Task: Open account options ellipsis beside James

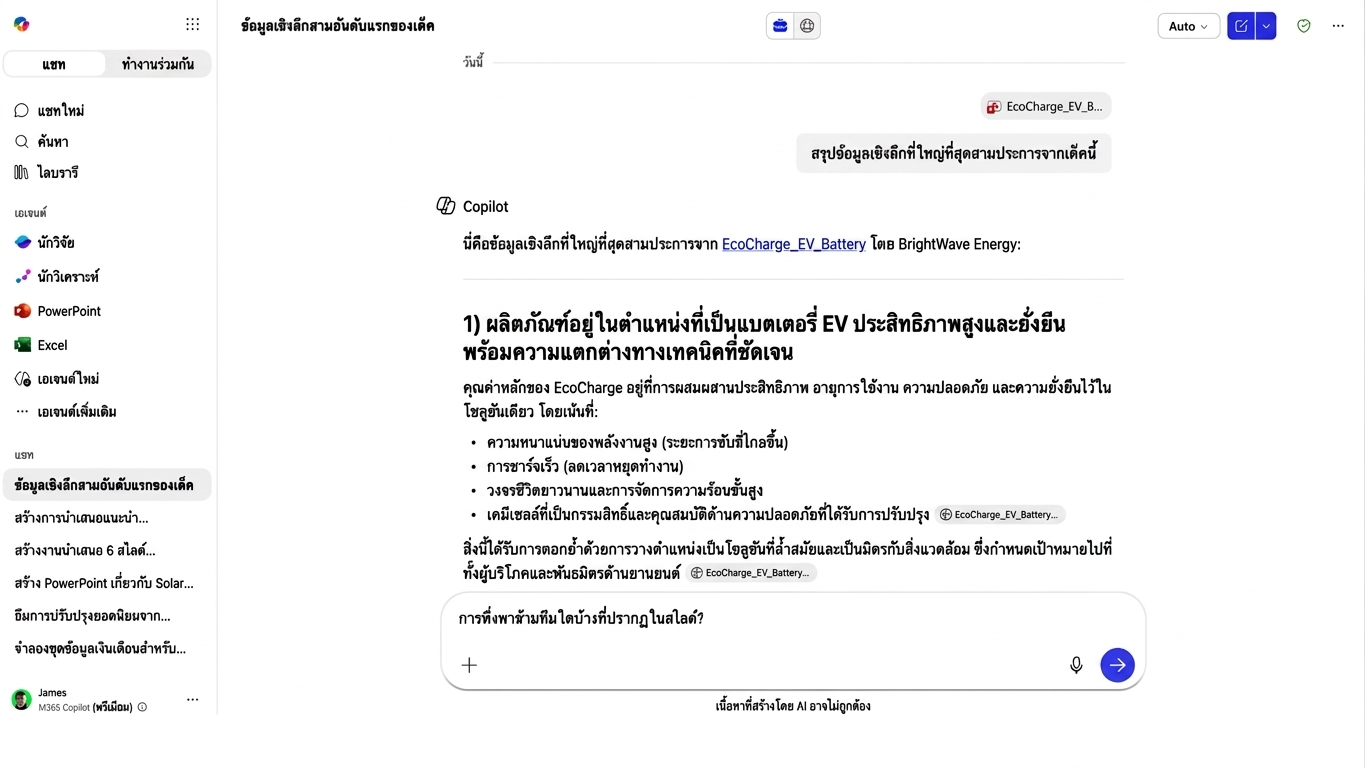Action: (193, 700)
